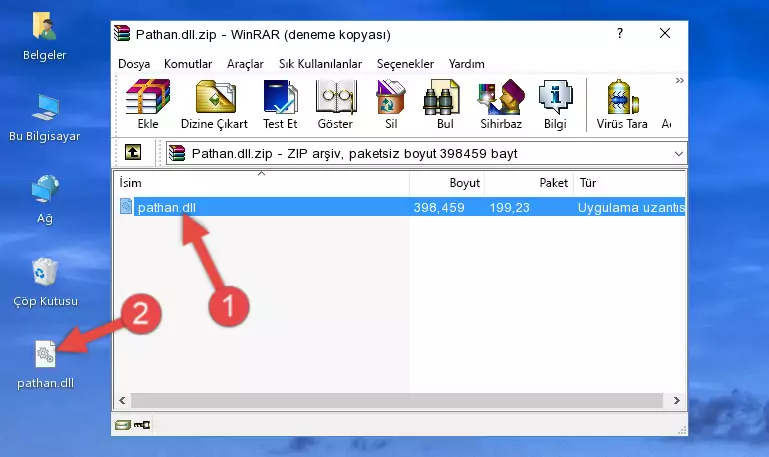
Task: Click the Uygulama uzantısı type cell
Action: click(631, 207)
